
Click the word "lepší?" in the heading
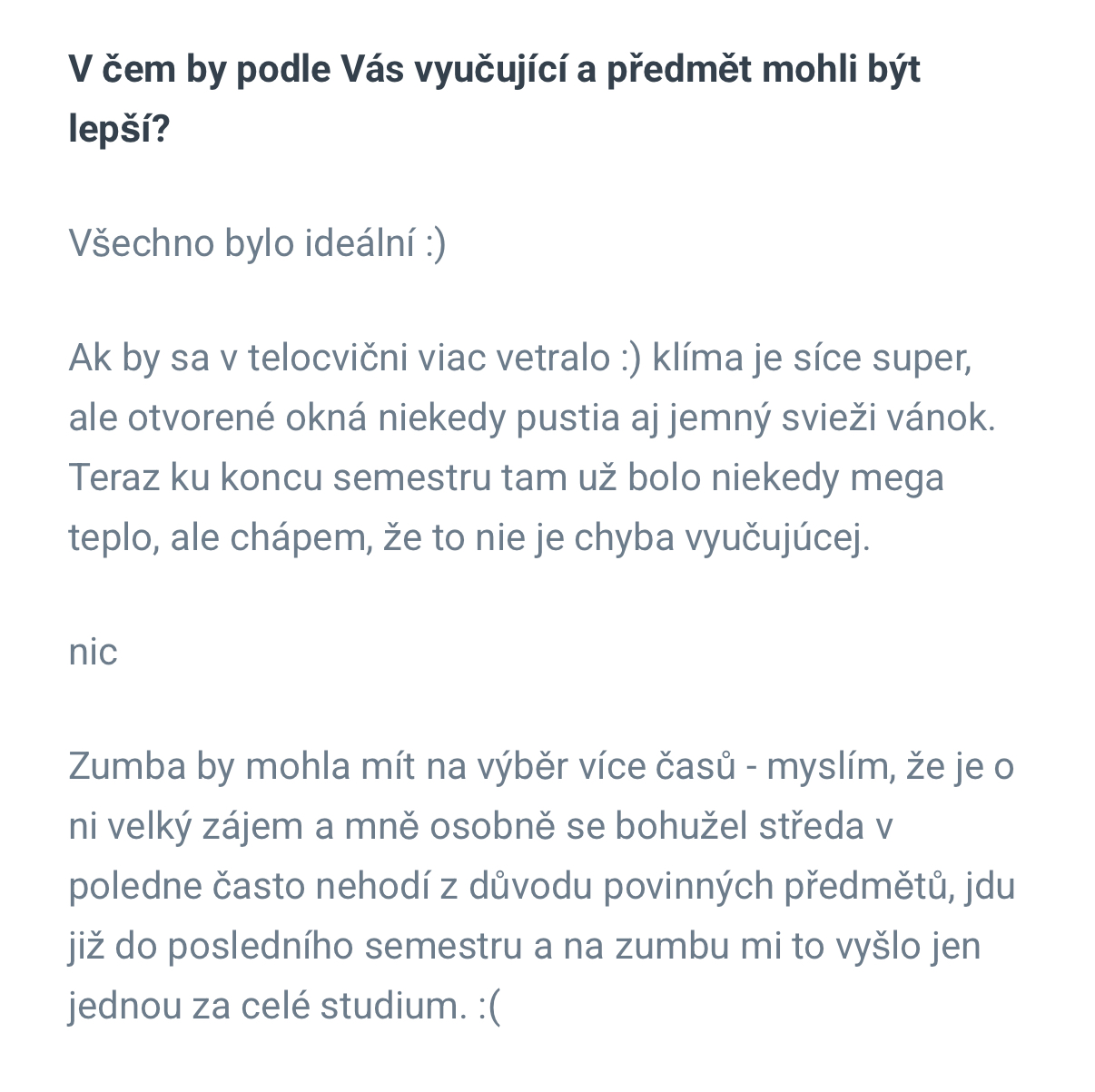(x=119, y=130)
